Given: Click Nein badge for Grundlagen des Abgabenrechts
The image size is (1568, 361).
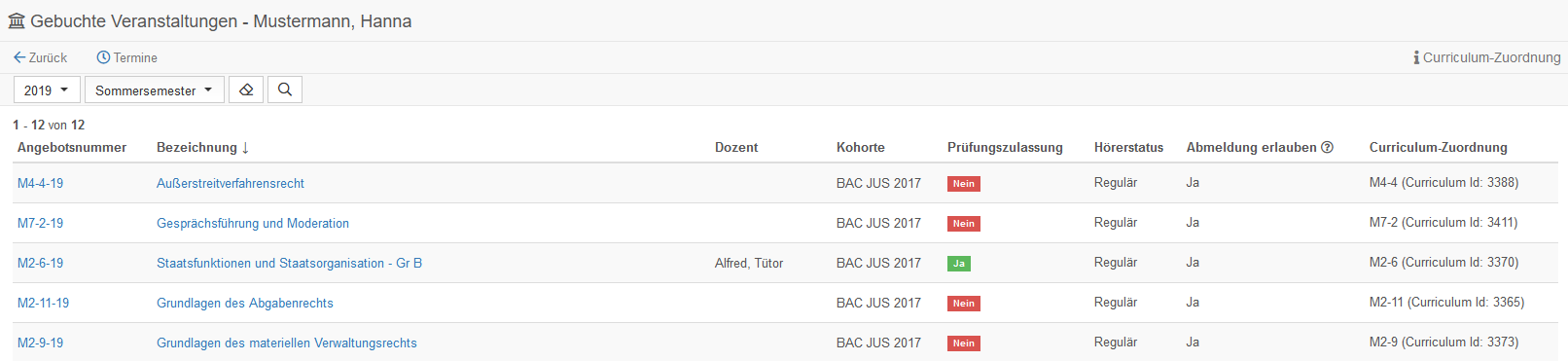Looking at the screenshot, I should click(964, 304).
